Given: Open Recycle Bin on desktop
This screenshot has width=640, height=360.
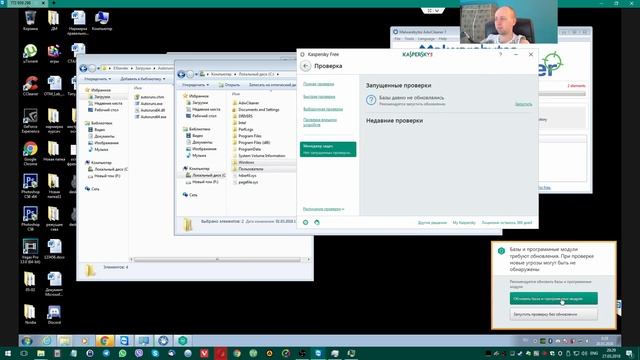Looking at the screenshot, I should (x=30, y=21).
